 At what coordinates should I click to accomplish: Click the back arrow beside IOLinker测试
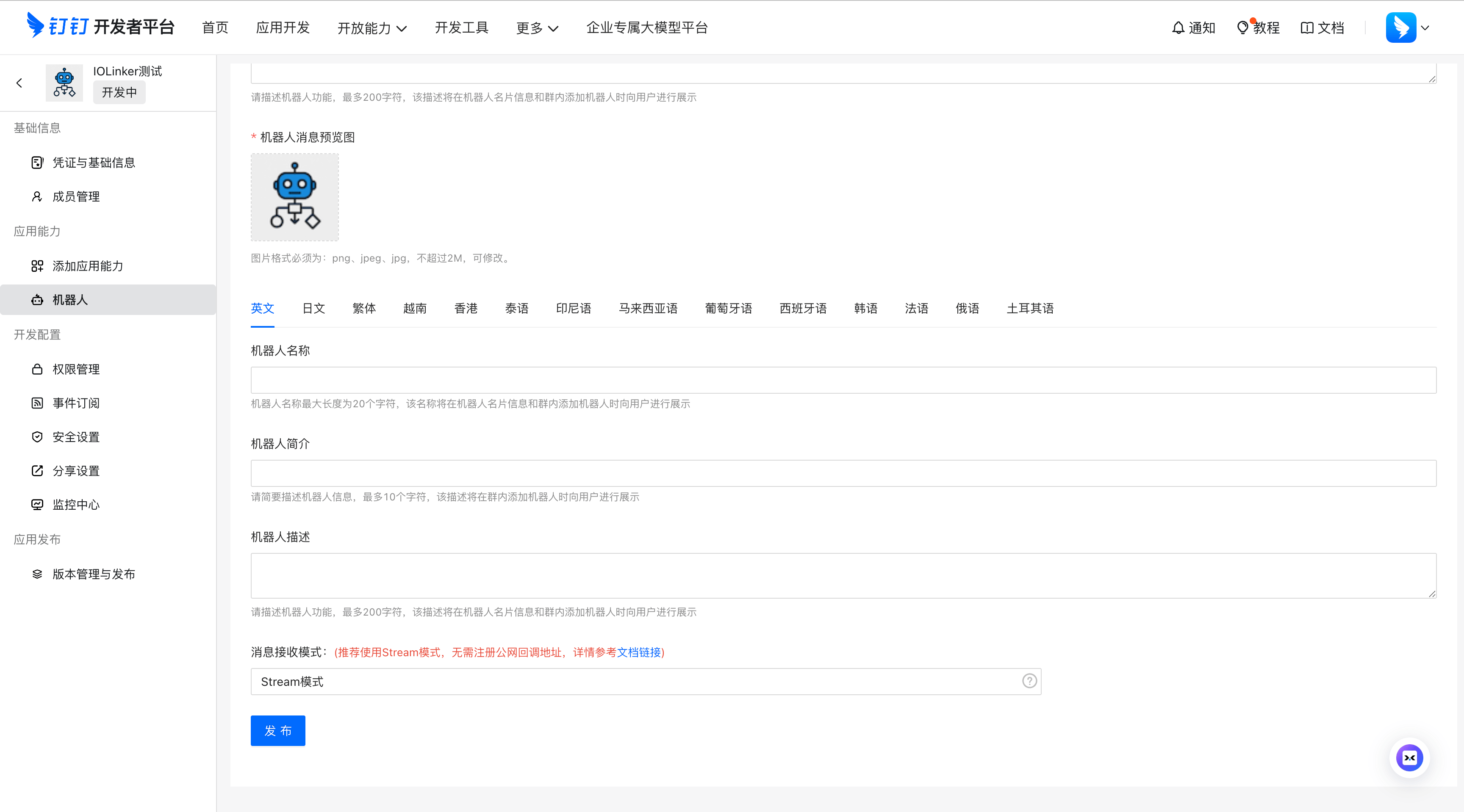(19, 83)
